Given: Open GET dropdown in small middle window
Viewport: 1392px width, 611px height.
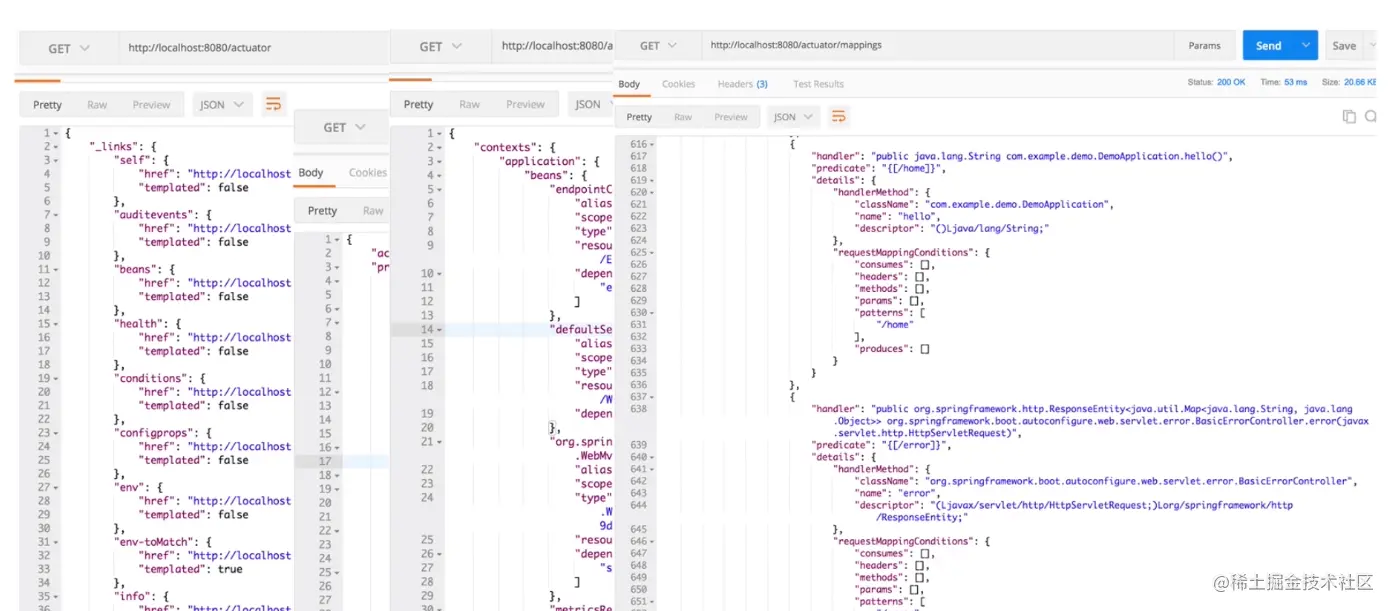Looking at the screenshot, I should tap(343, 127).
